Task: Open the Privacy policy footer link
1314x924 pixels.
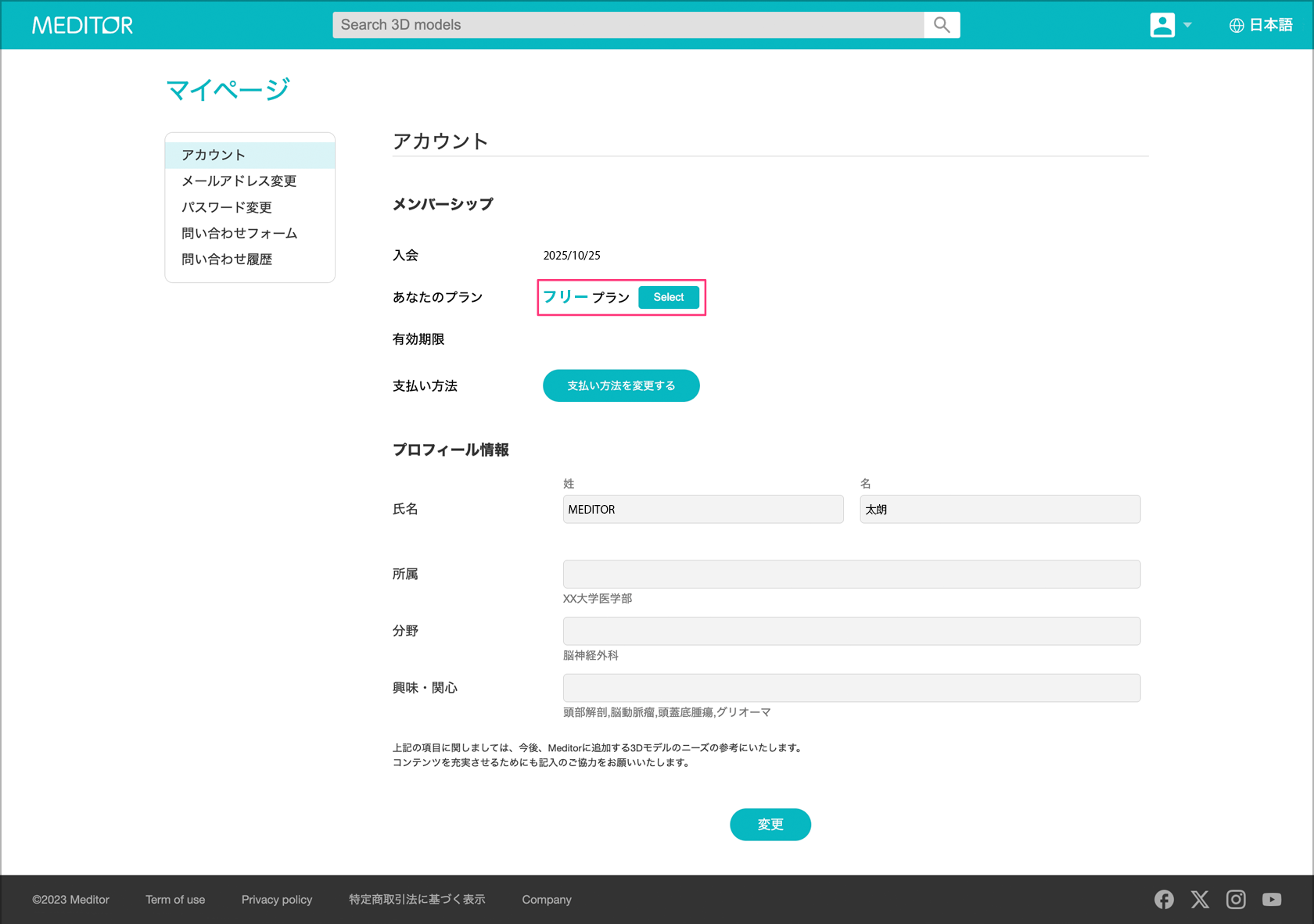Action: pyautogui.click(x=277, y=900)
